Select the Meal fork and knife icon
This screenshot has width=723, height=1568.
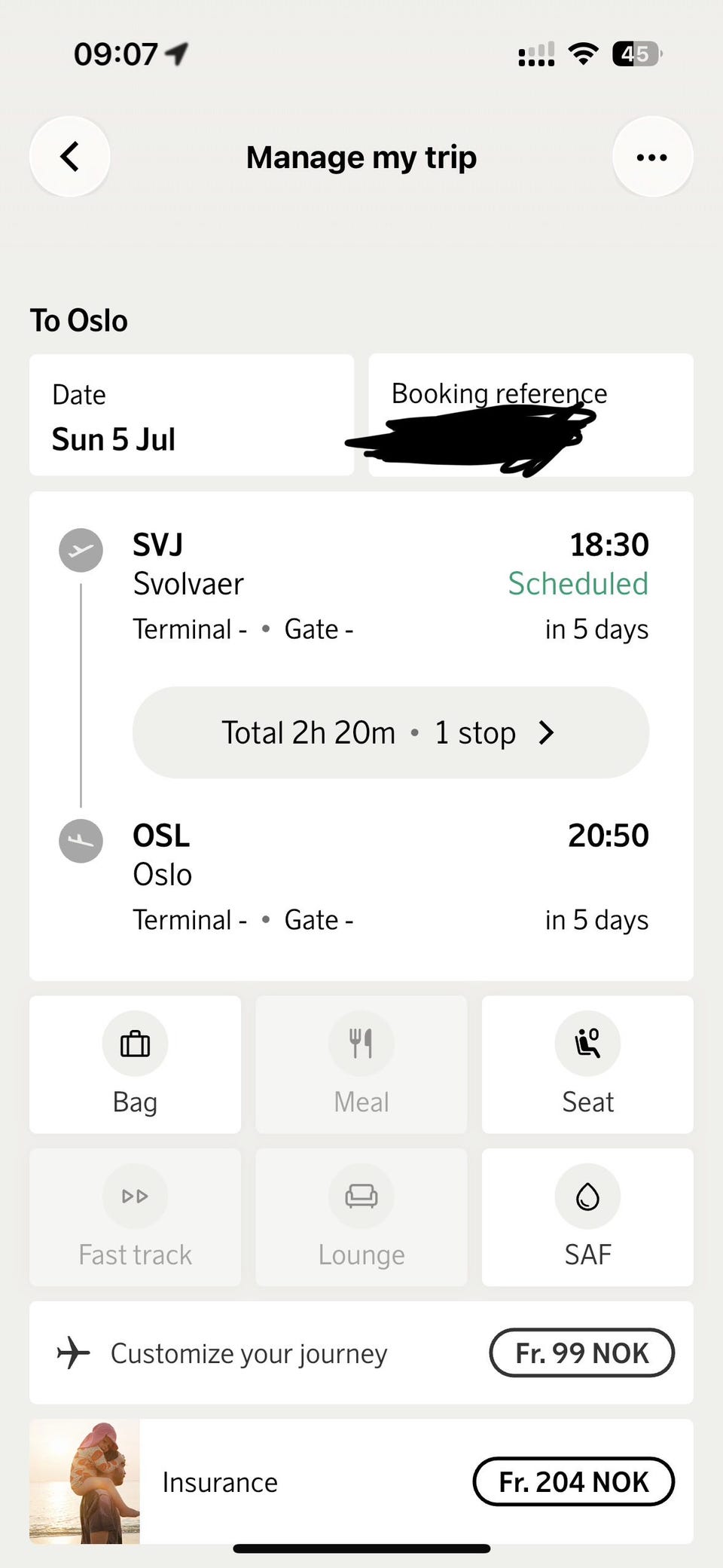point(361,1044)
